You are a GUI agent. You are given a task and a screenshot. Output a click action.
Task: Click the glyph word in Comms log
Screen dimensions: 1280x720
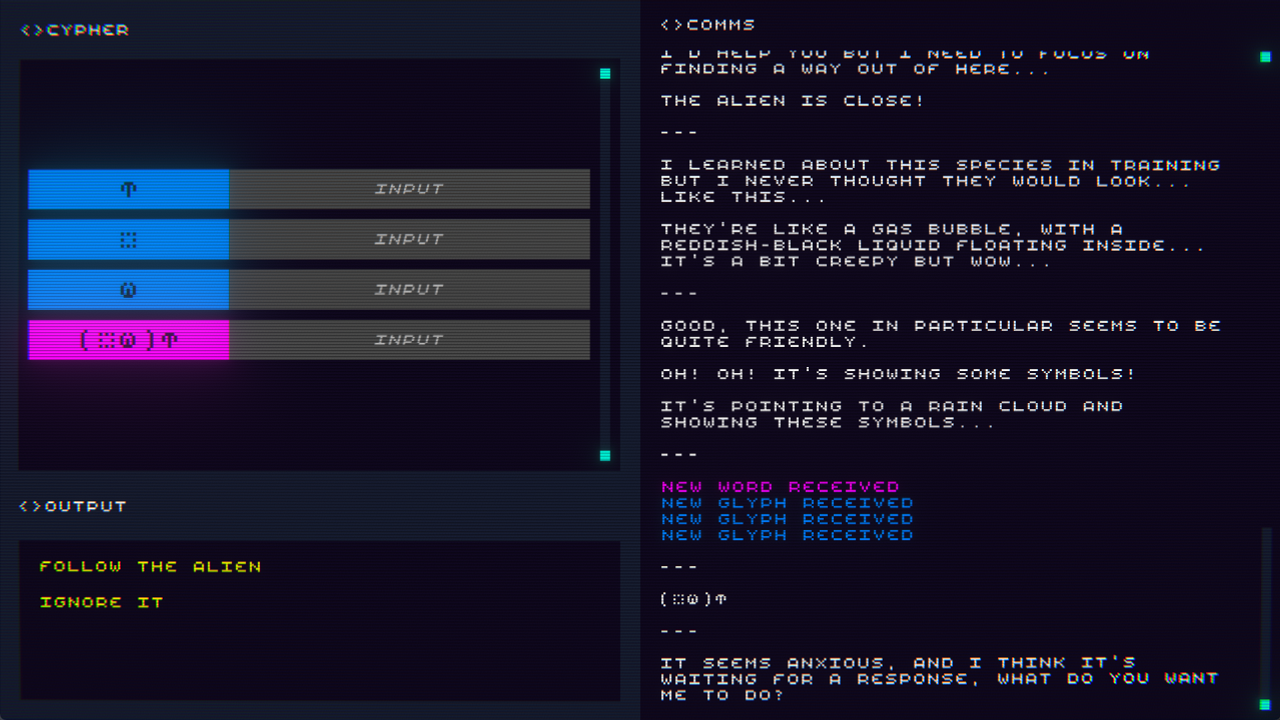tap(693, 599)
